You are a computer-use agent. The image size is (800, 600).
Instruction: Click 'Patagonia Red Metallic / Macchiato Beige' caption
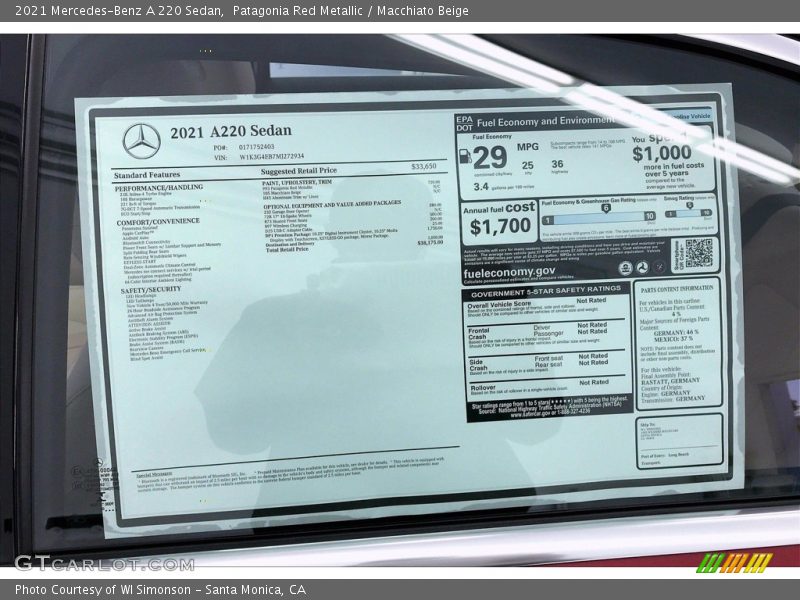[351, 11]
